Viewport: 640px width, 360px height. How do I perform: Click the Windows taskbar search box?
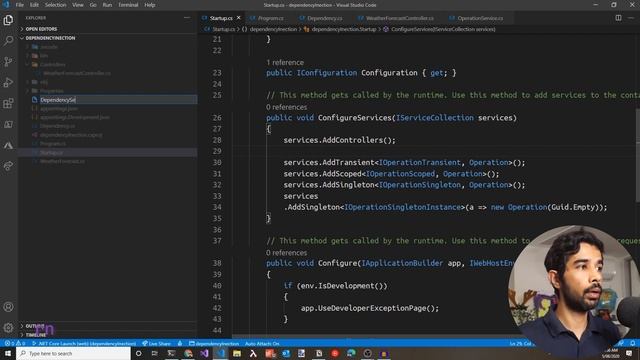click(x=73, y=353)
